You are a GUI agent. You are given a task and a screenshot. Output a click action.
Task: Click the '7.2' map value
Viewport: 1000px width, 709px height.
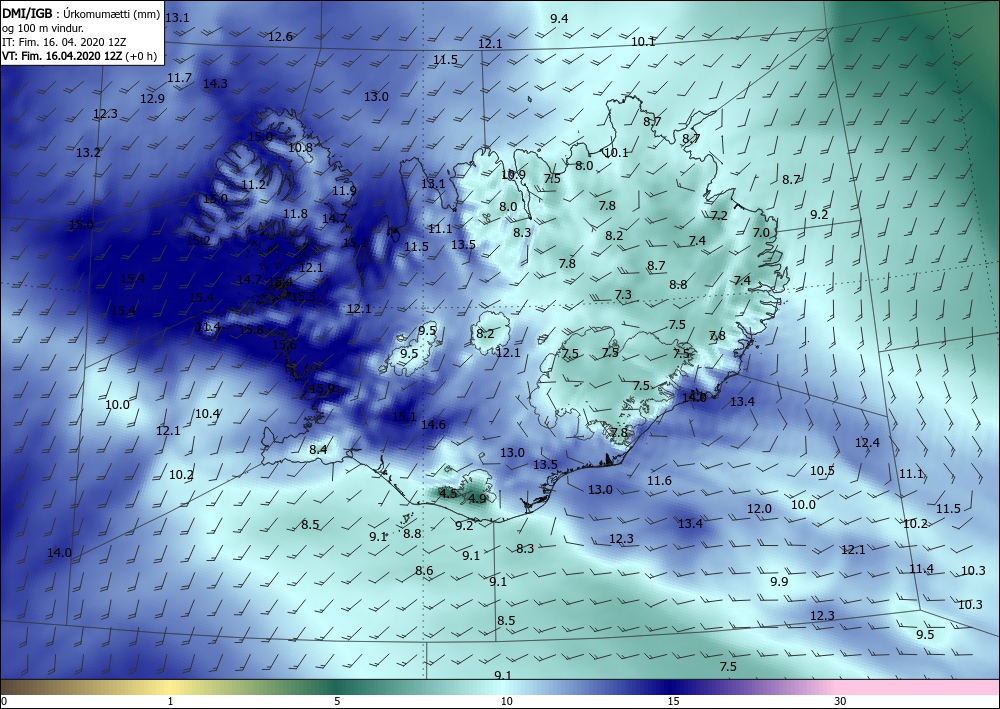pos(719,216)
